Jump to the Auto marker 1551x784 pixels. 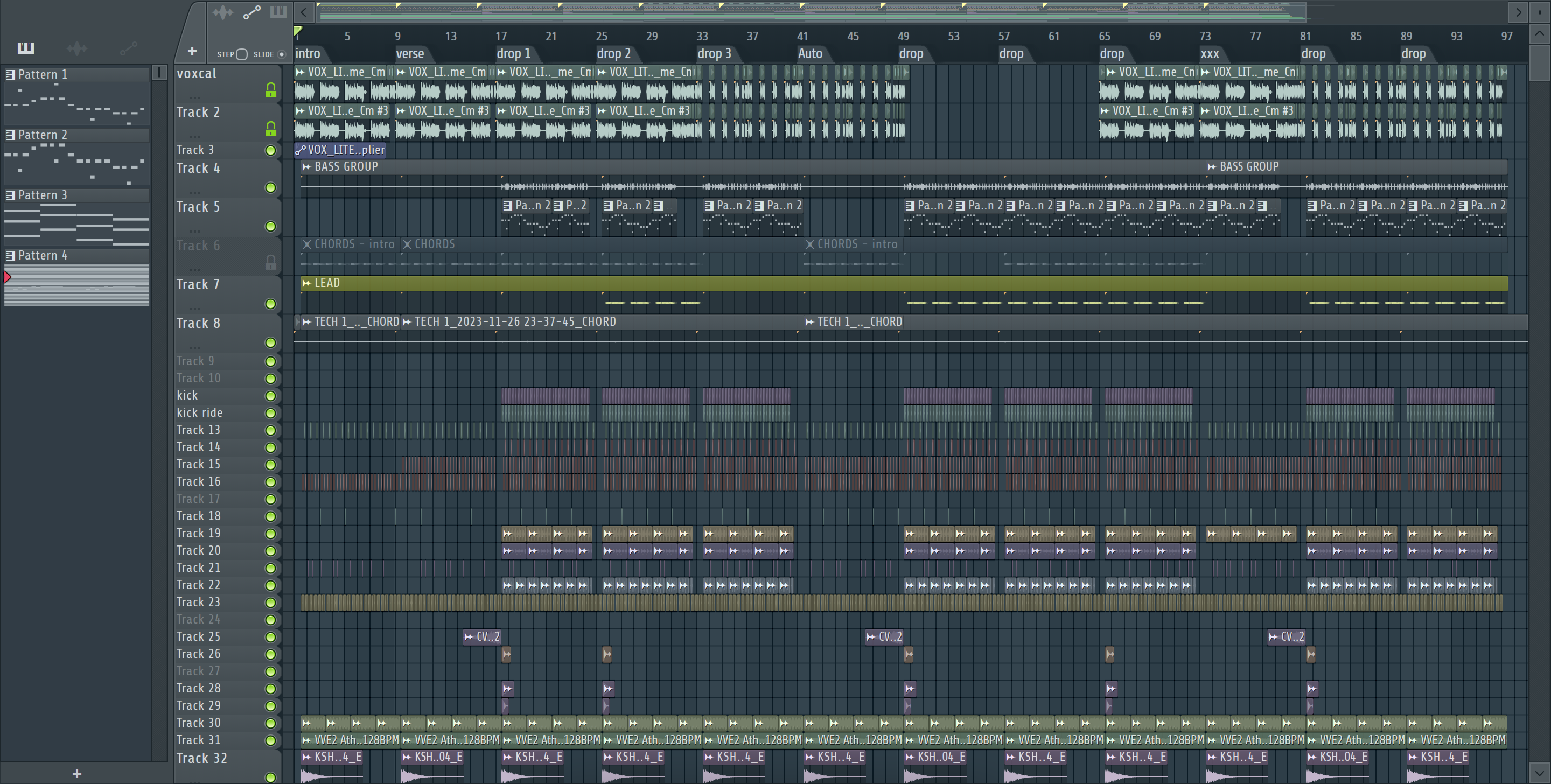coord(810,54)
